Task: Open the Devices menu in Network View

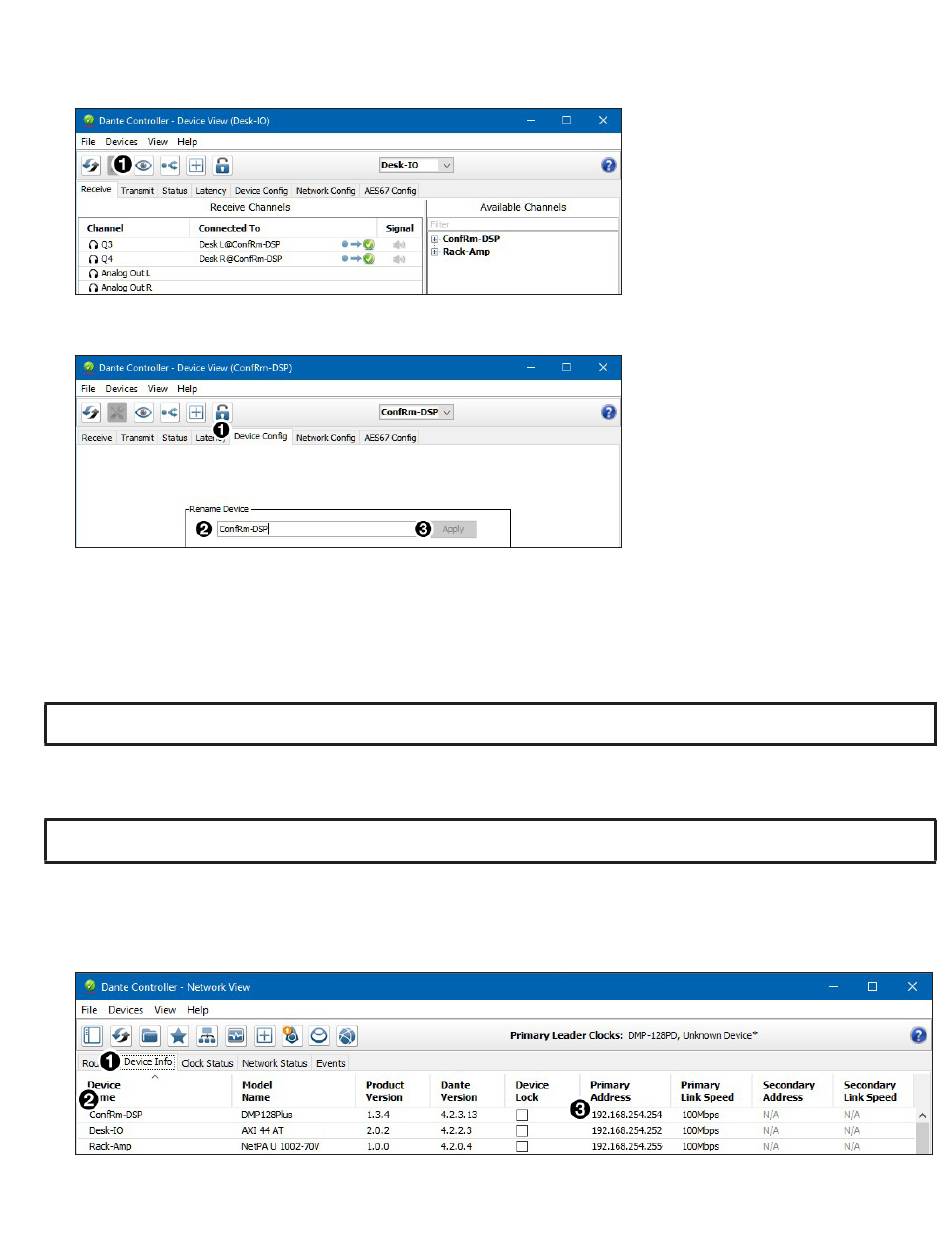Action: pyautogui.click(x=126, y=1010)
